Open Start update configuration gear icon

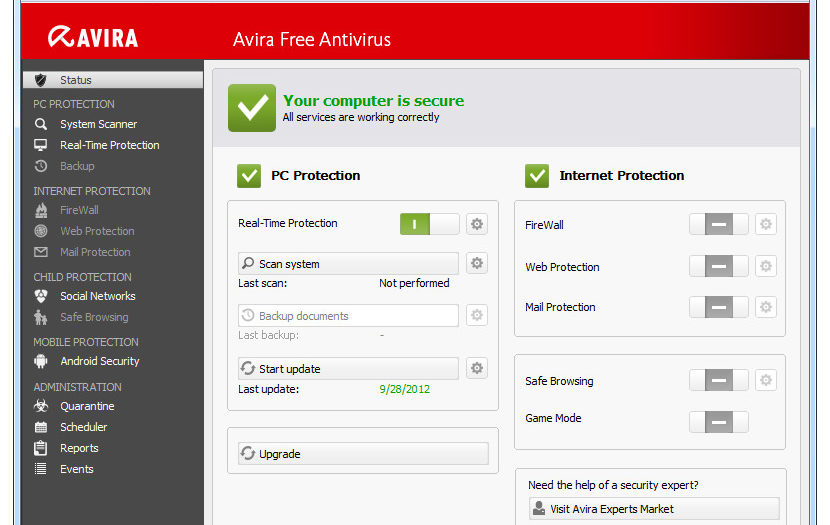pyautogui.click(x=477, y=368)
